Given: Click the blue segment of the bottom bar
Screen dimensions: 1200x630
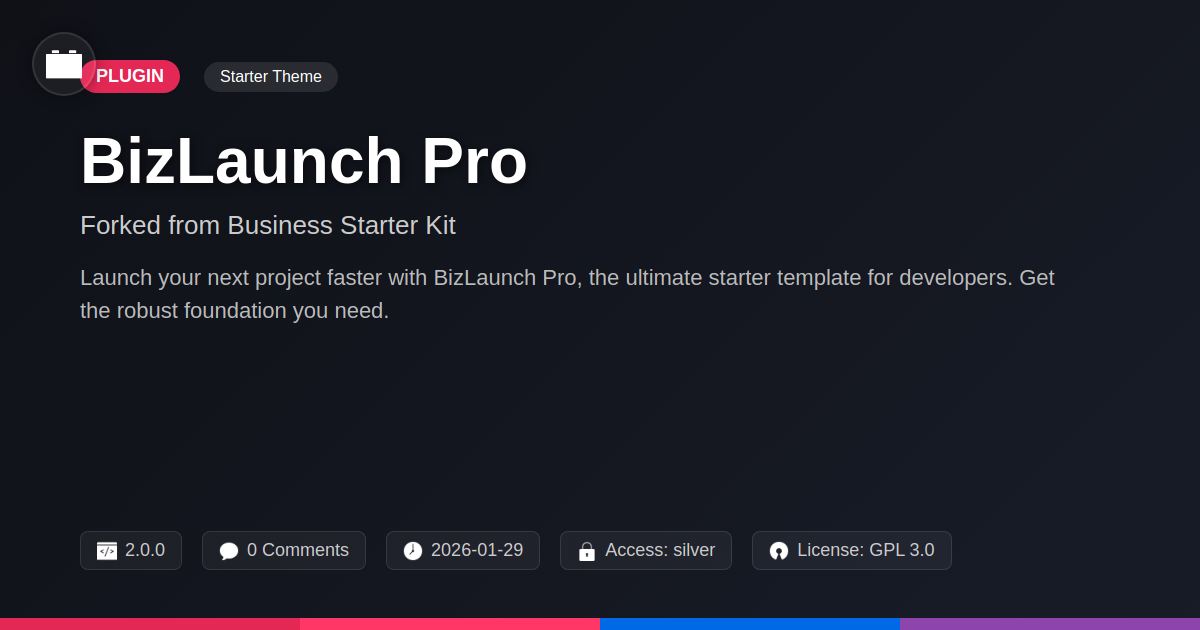Looking at the screenshot, I should click(x=750, y=623).
